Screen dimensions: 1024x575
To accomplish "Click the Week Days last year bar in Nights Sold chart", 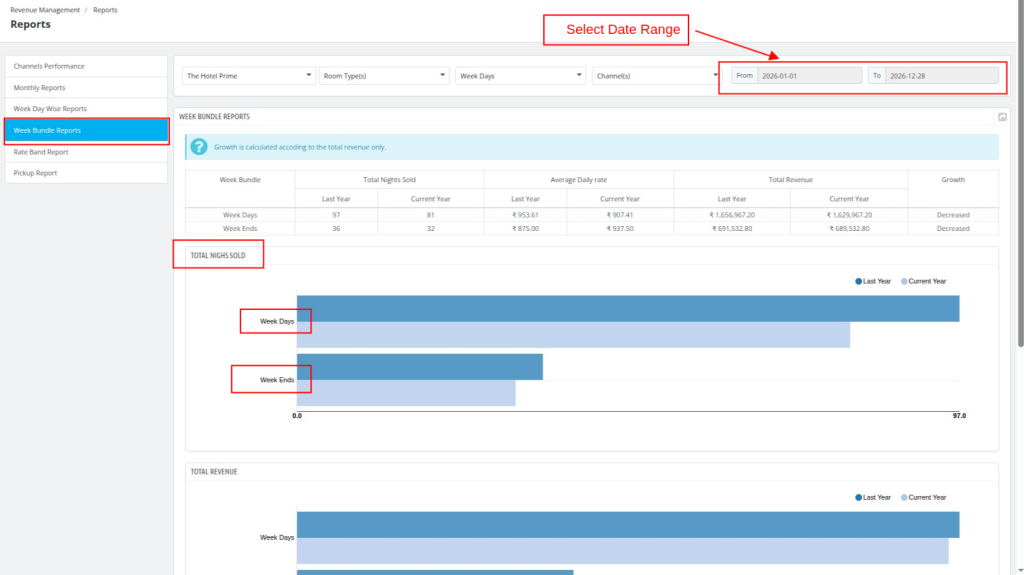I will (628, 309).
